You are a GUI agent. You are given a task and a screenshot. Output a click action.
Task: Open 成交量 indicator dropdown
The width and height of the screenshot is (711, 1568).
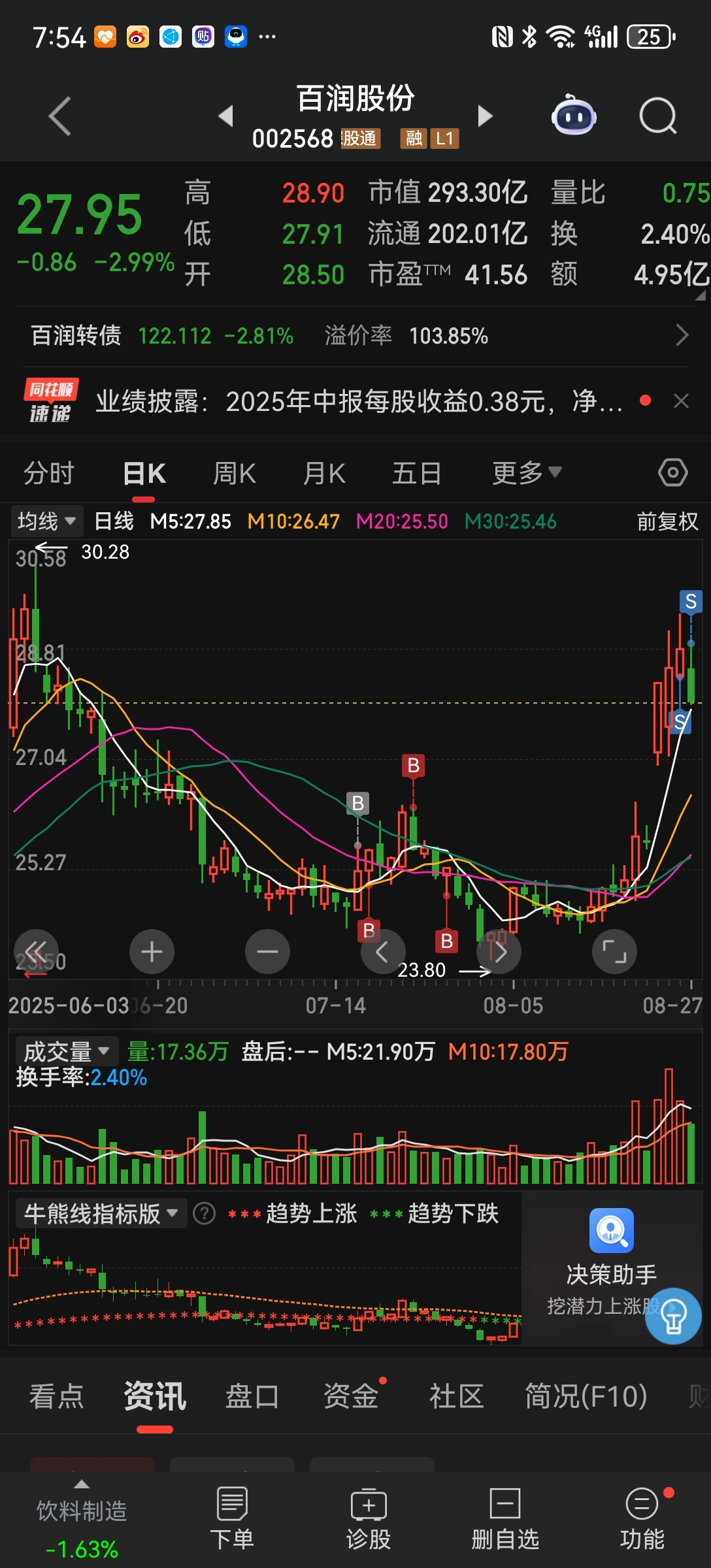66,1051
